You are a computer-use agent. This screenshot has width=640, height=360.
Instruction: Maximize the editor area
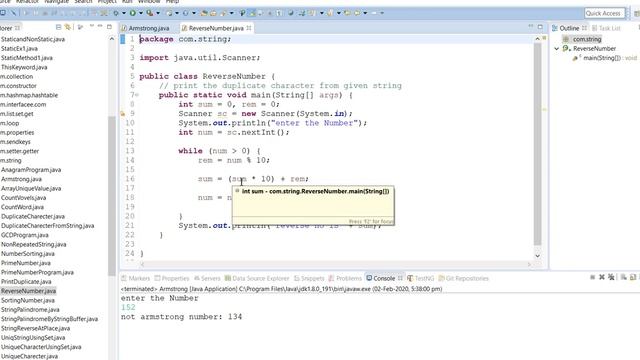(x=540, y=27)
